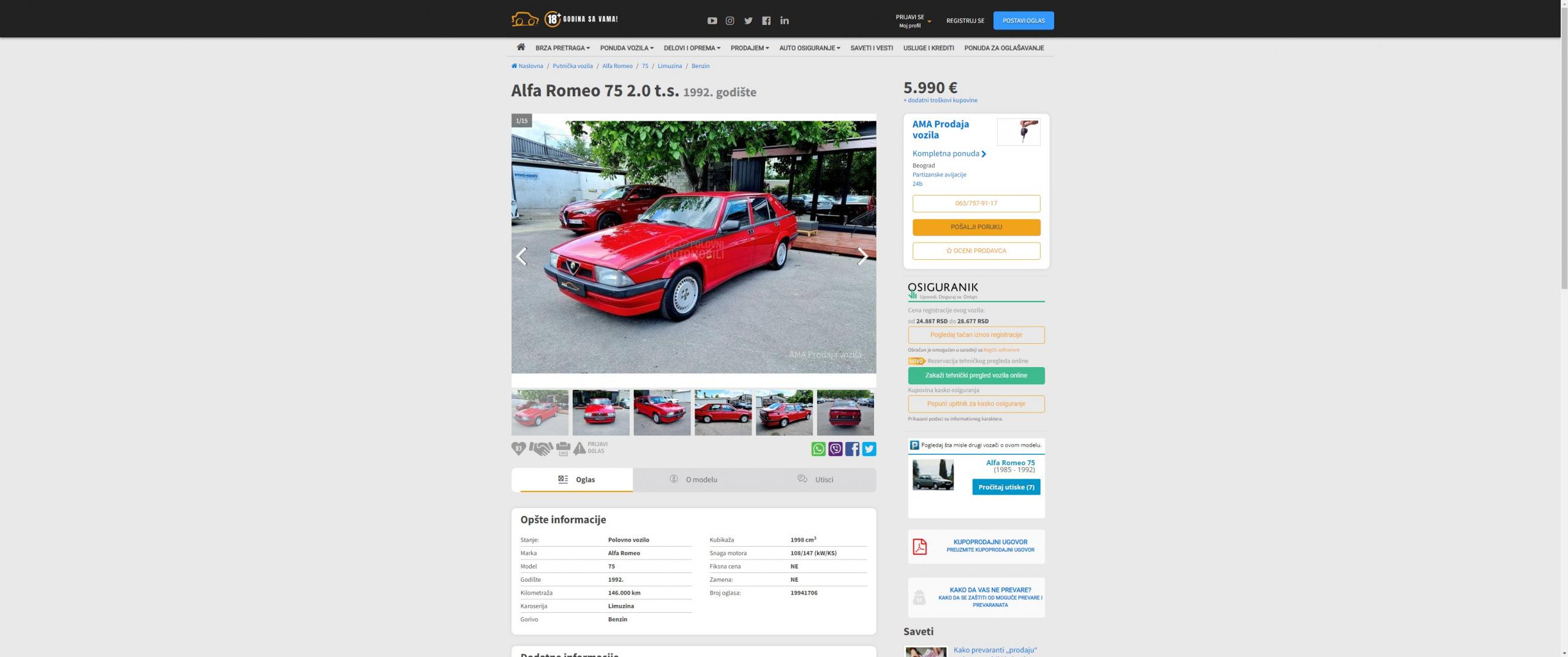The image size is (1568, 657).
Task: Open the Limuzina breadcrumb link
Action: (x=669, y=66)
